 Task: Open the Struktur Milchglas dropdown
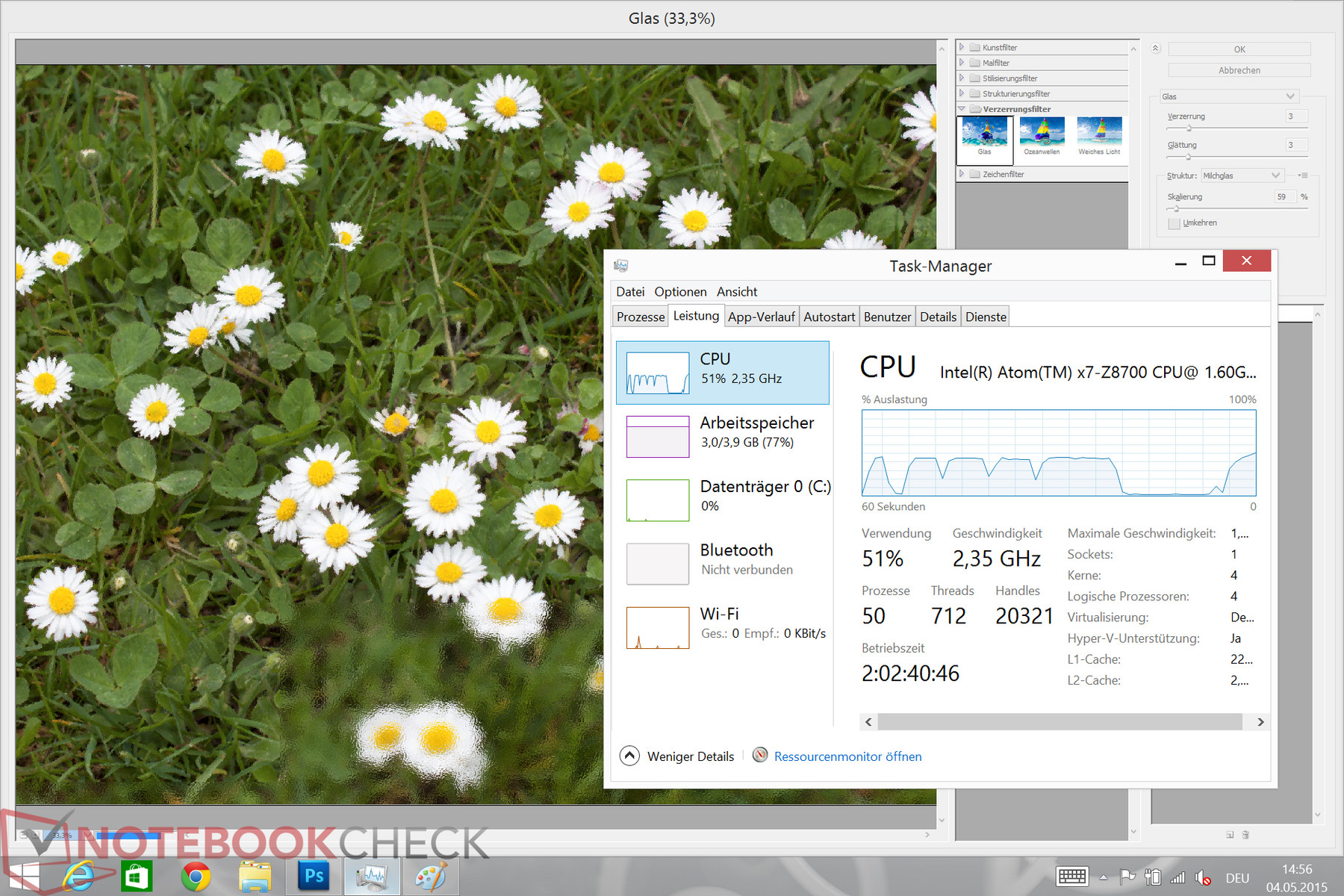click(1242, 175)
